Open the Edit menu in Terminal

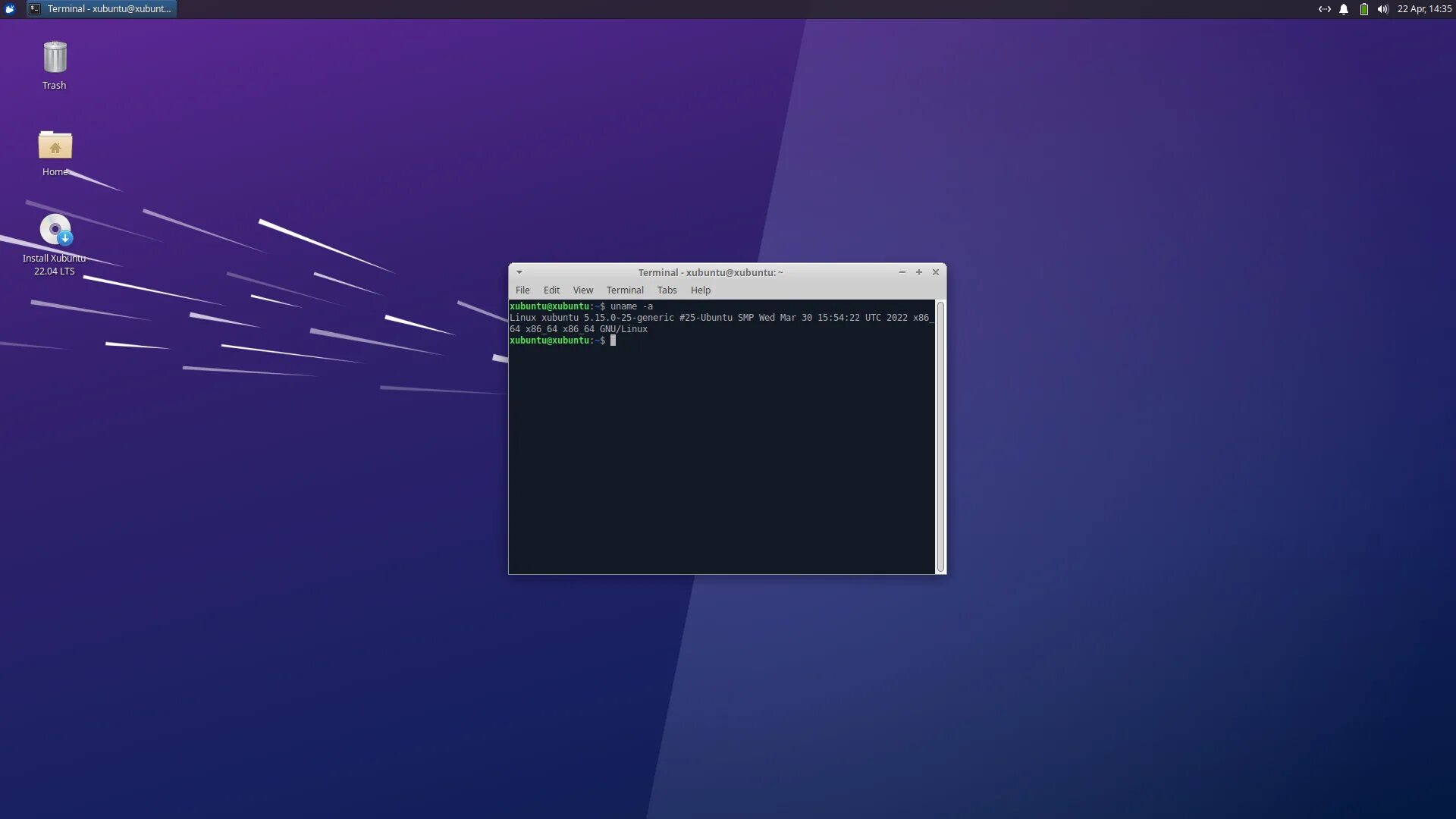(551, 290)
